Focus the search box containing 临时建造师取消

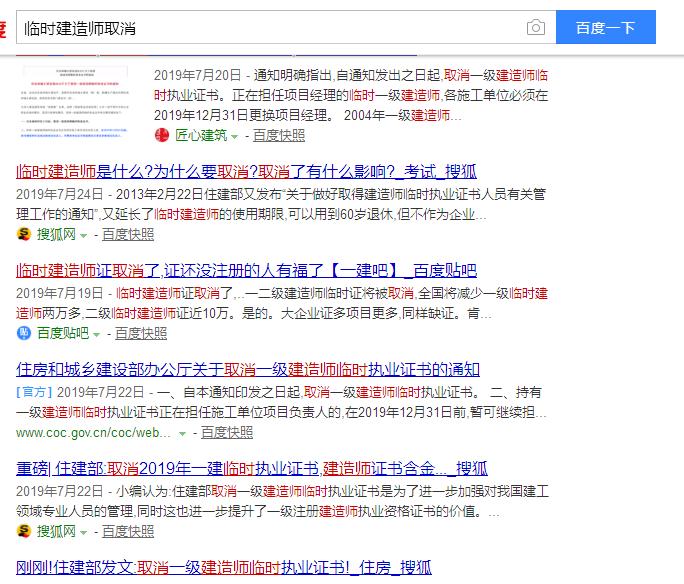[x=270, y=28]
